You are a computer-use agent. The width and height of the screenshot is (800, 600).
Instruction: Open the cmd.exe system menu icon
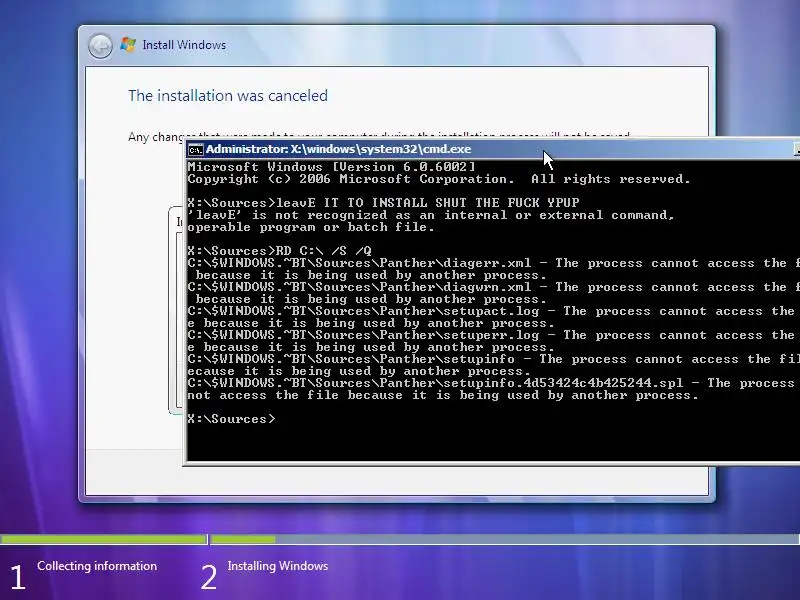click(195, 149)
